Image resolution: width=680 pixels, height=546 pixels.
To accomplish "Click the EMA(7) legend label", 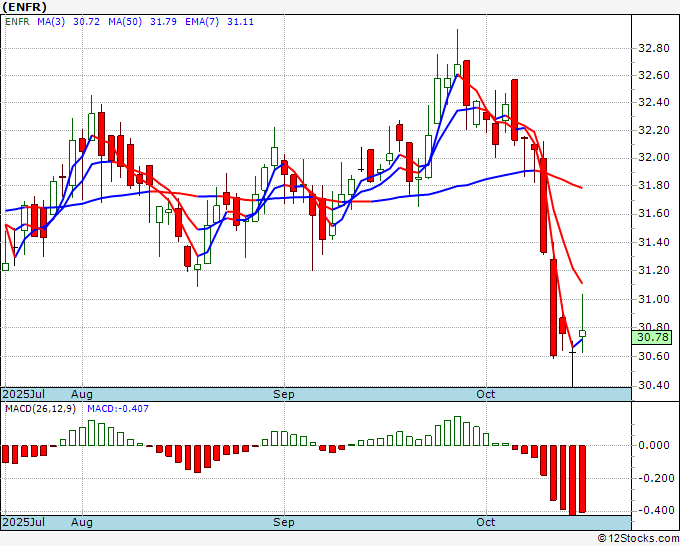I will [x=202, y=22].
